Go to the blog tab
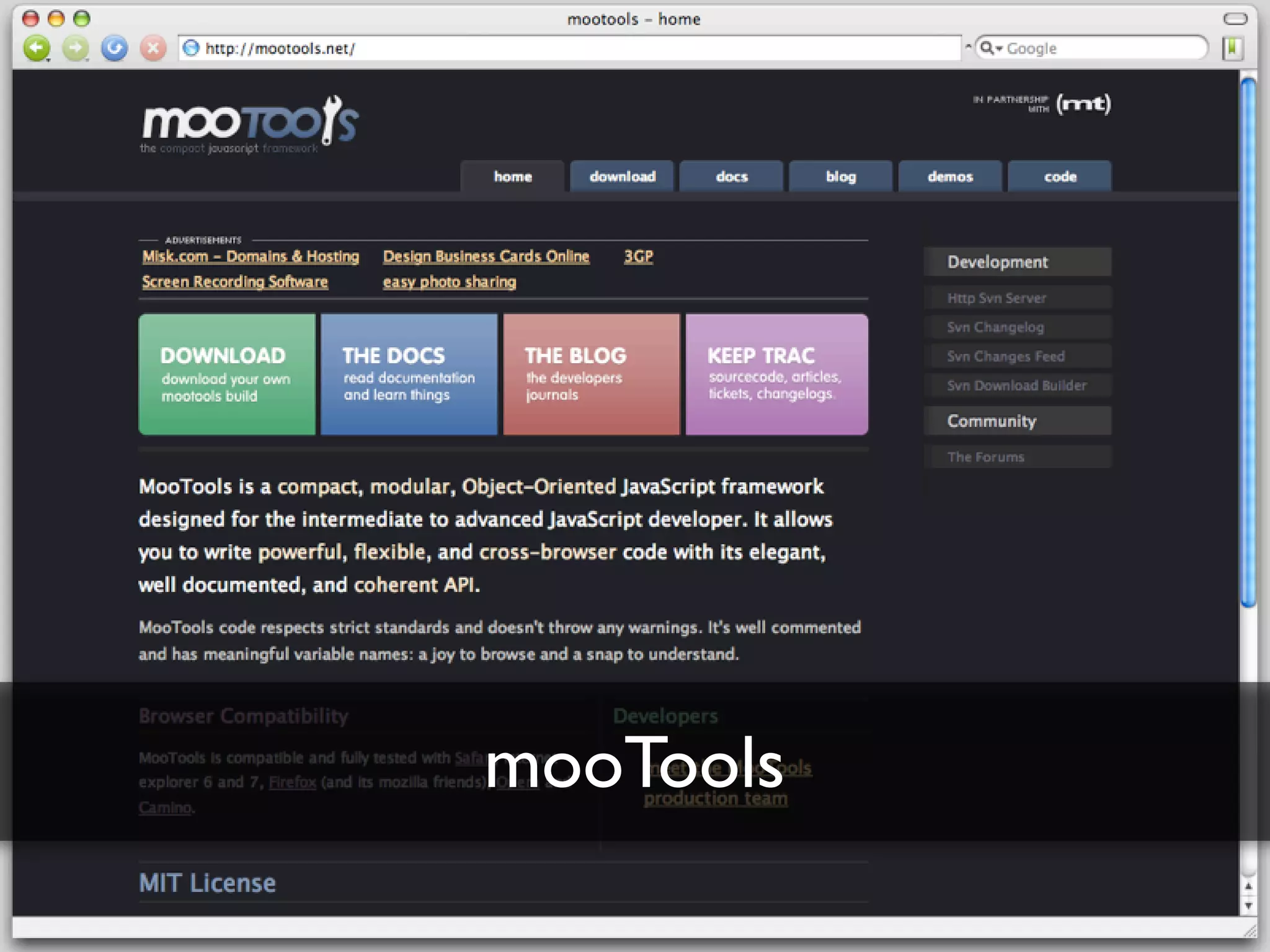The image size is (1270, 952). [841, 177]
